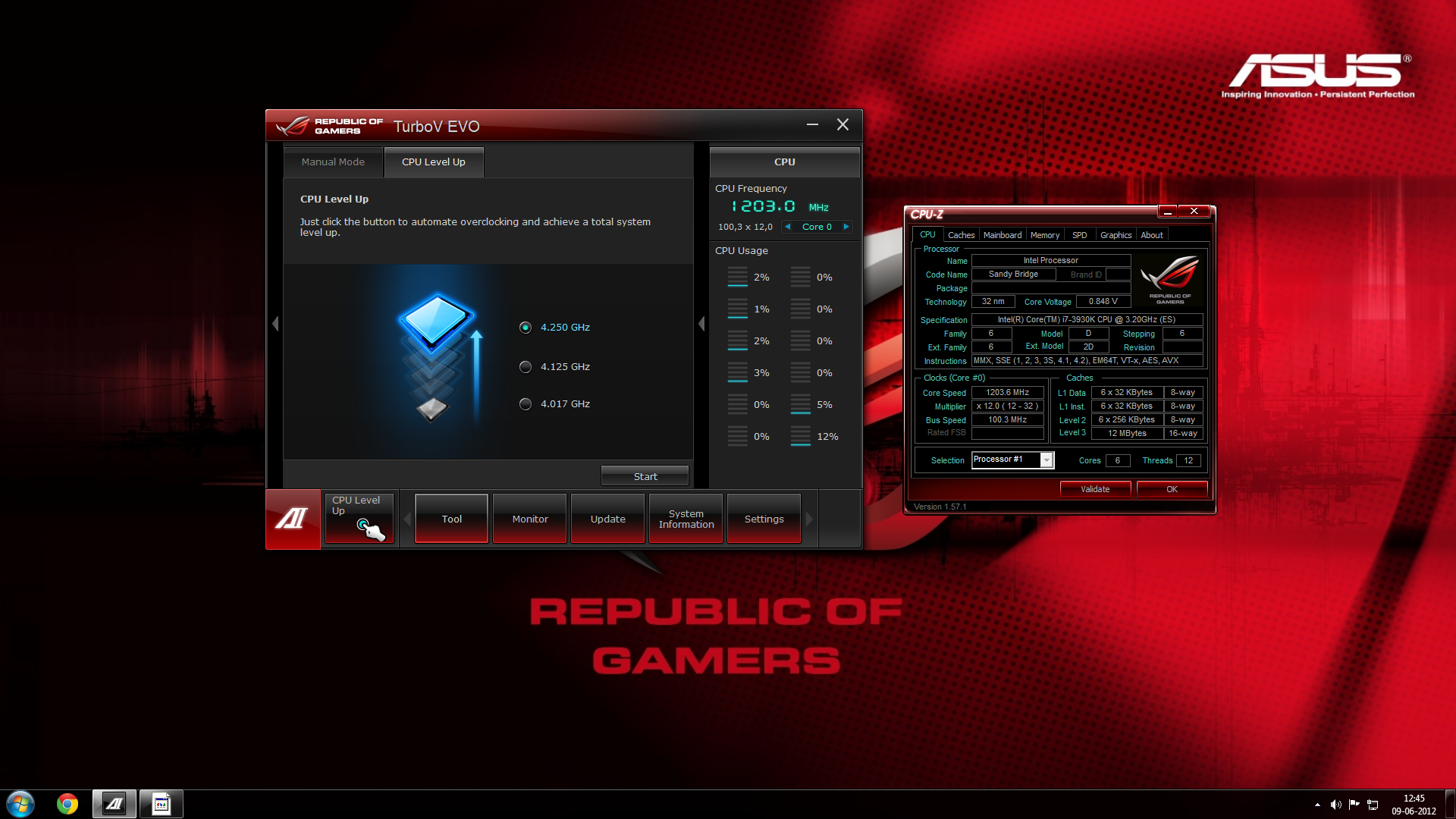Open the network tray icon
The width and height of the screenshot is (1456, 819).
tap(1373, 805)
